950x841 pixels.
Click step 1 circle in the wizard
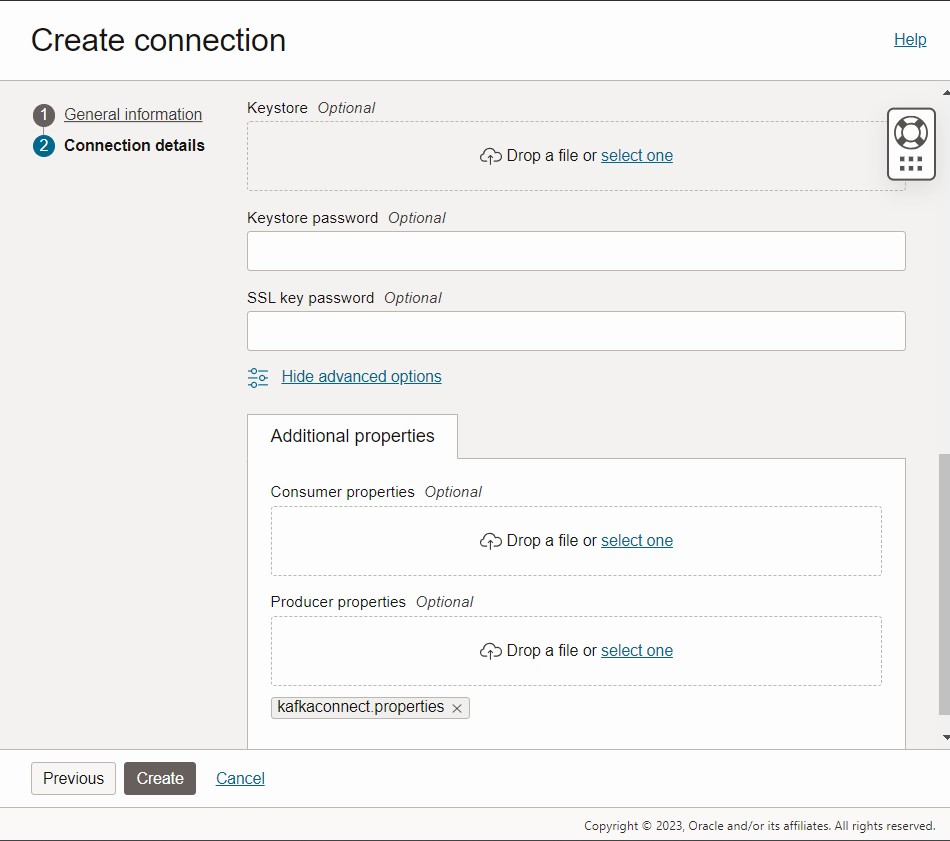pyautogui.click(x=43, y=115)
